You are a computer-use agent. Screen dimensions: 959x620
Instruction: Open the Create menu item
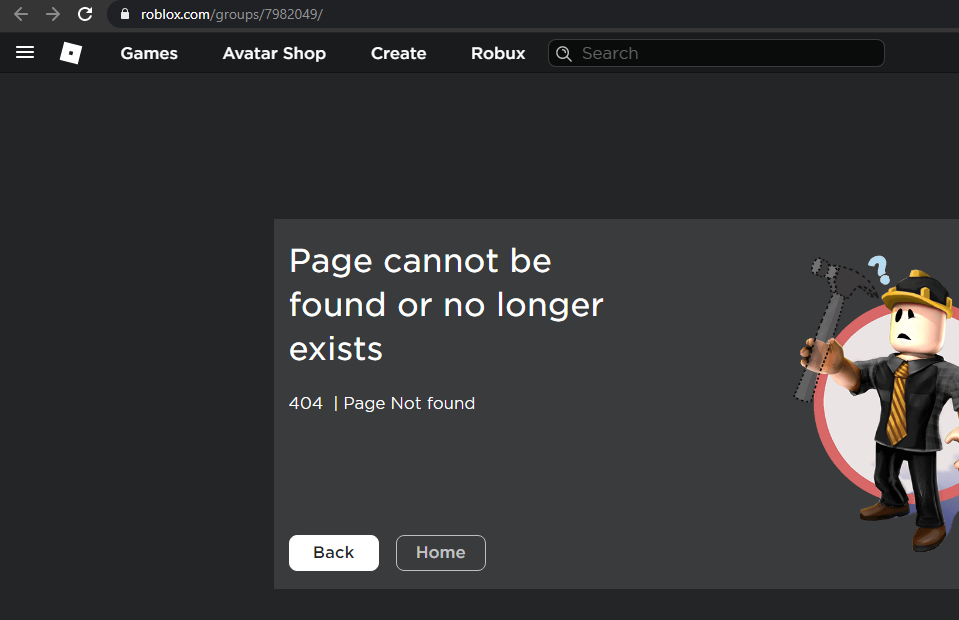coord(399,53)
